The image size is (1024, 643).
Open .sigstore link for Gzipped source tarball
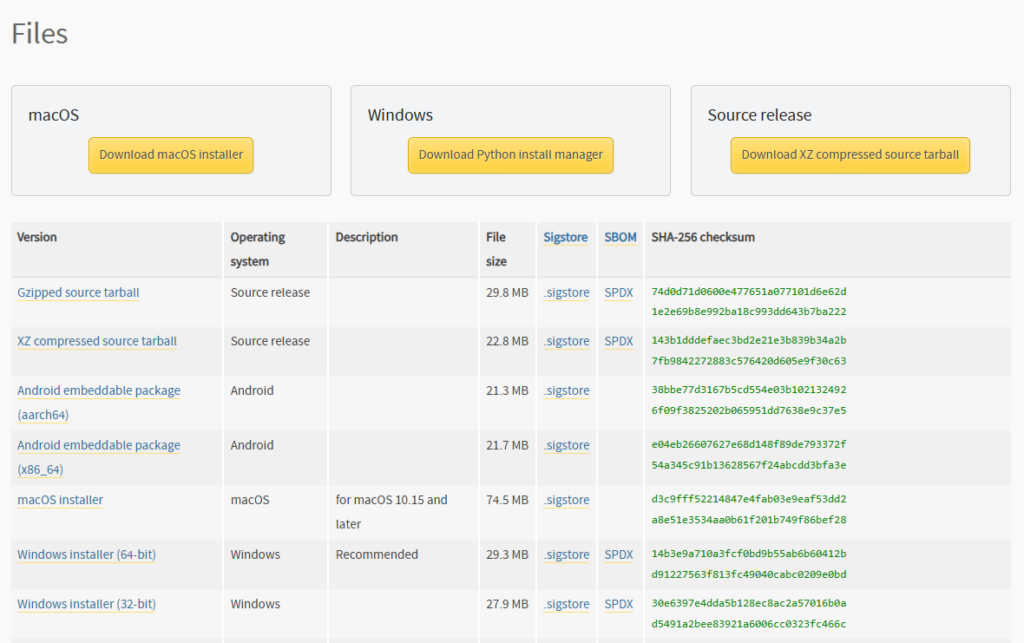[x=566, y=292]
